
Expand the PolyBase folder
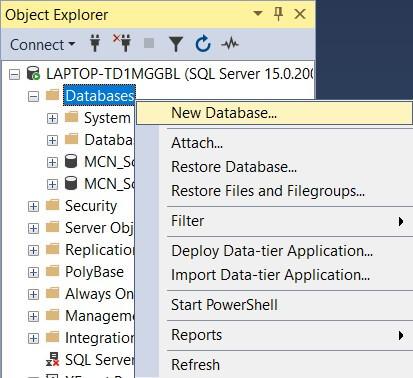click(33, 272)
